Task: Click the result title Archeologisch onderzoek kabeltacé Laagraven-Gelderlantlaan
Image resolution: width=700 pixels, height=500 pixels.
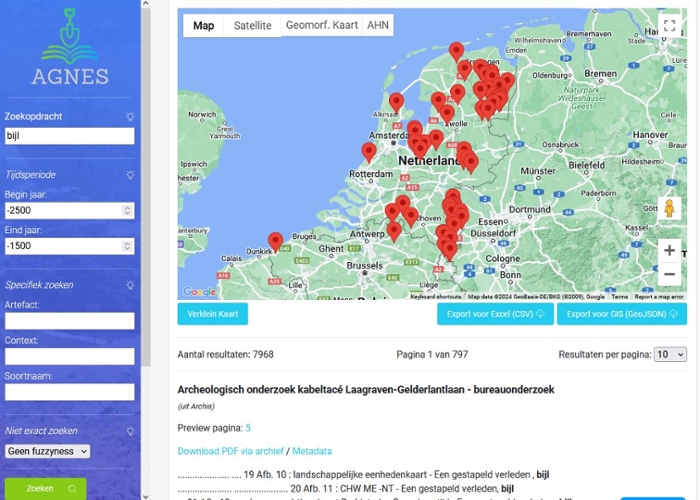Action: (x=366, y=390)
